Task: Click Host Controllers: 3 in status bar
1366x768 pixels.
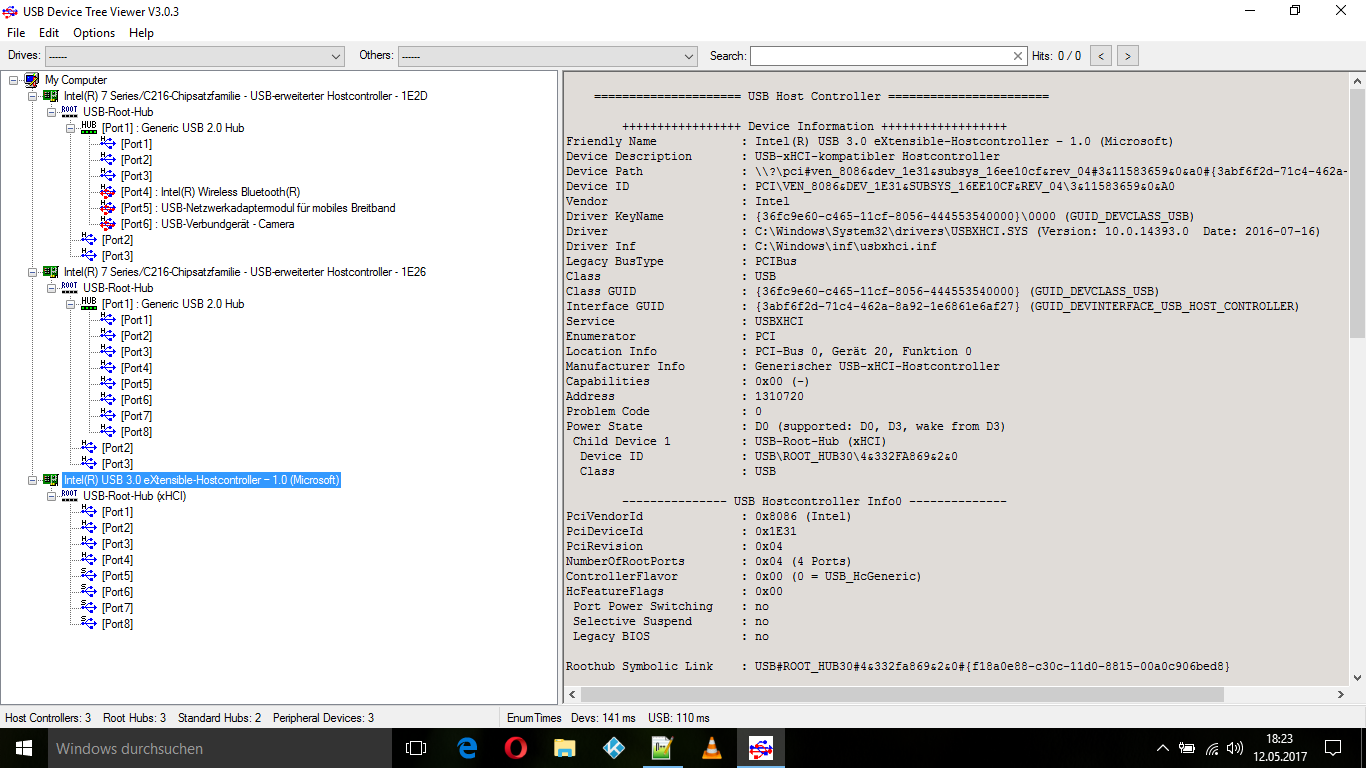Action: coord(48,718)
